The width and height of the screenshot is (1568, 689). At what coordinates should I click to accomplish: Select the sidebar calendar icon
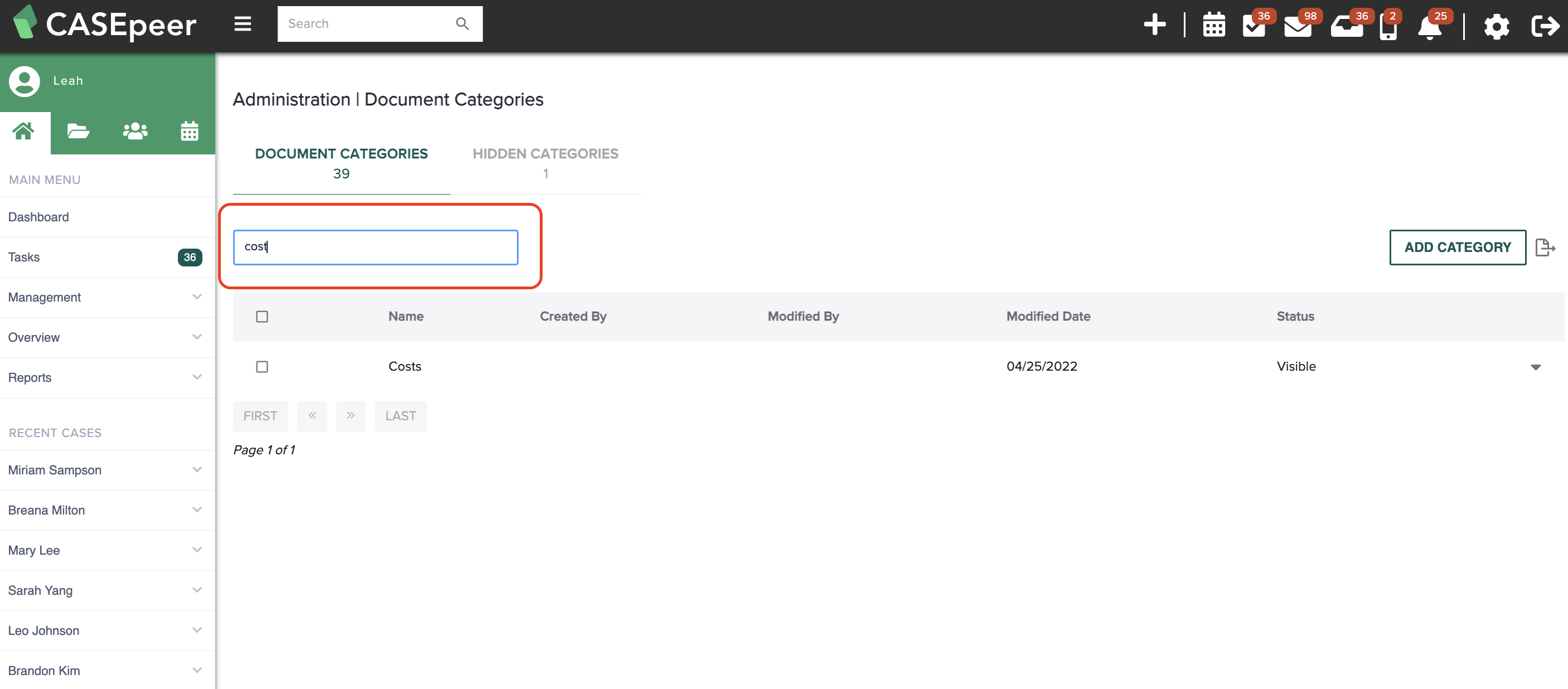[189, 131]
